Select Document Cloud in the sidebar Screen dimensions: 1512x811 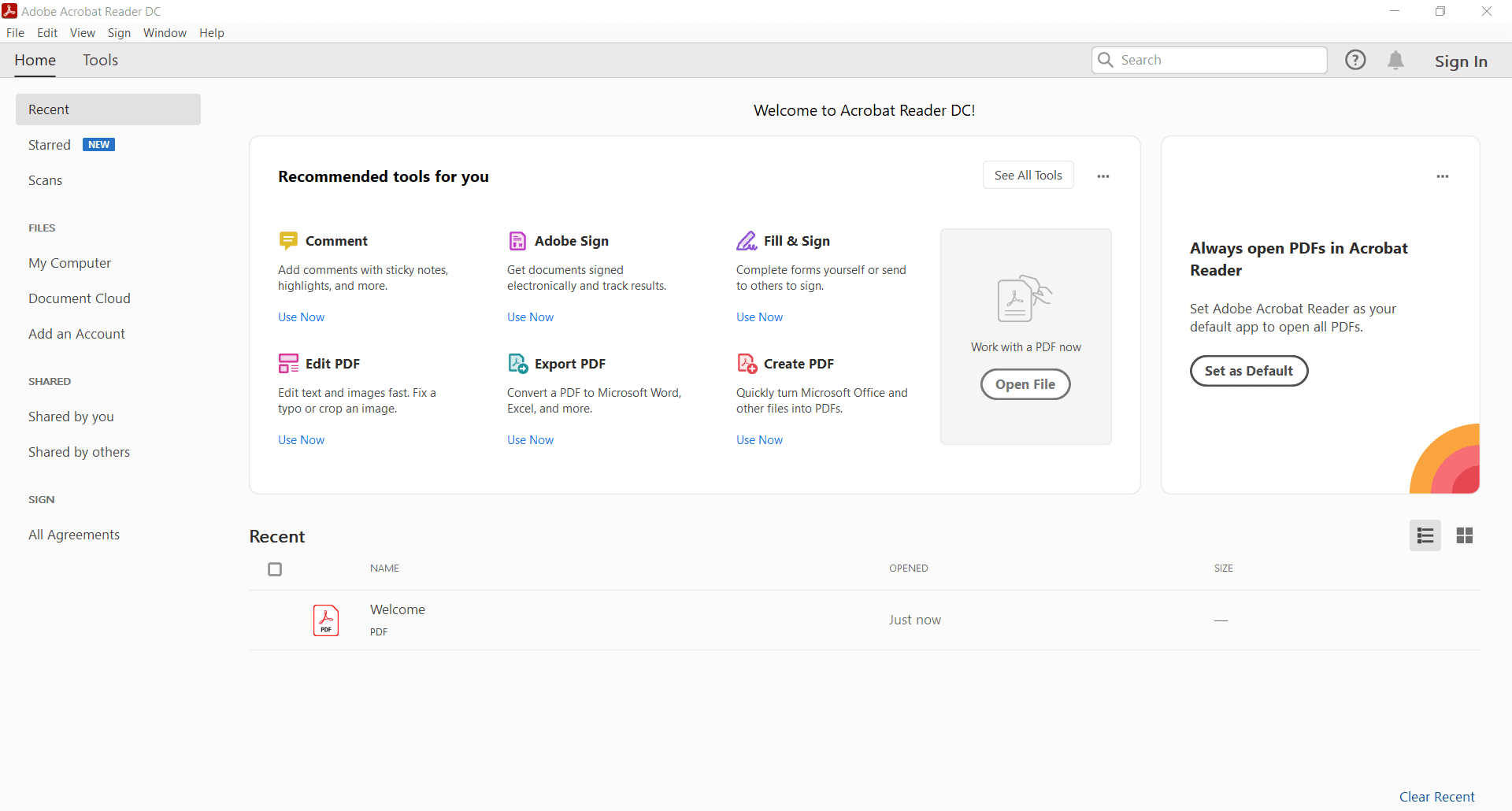pyautogui.click(x=80, y=298)
